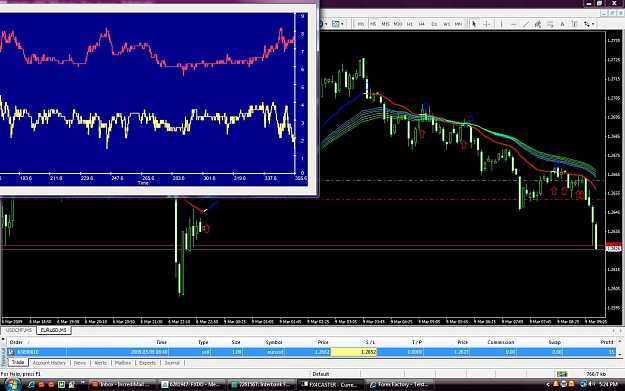
Task: Launch Internet Explorer from quick launch
Action: click(x=31, y=385)
